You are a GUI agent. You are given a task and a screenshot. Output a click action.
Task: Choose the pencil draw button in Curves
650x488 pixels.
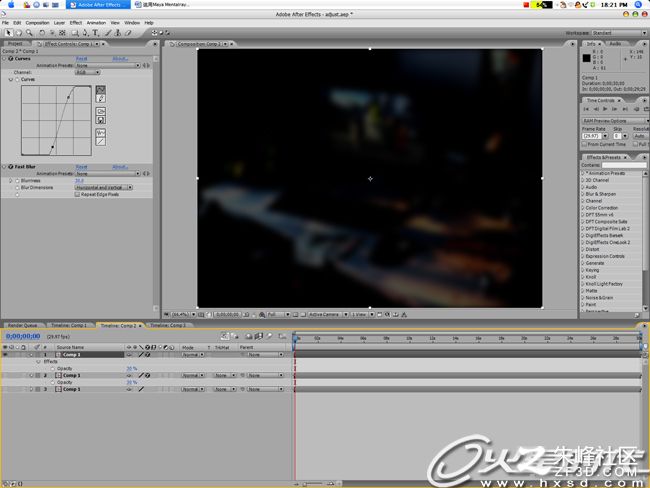[x=100, y=99]
